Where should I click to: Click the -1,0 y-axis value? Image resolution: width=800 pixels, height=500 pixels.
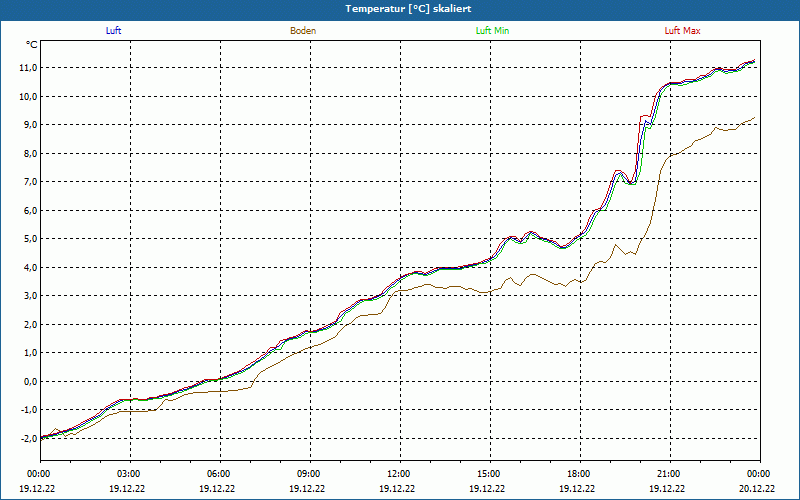28,410
